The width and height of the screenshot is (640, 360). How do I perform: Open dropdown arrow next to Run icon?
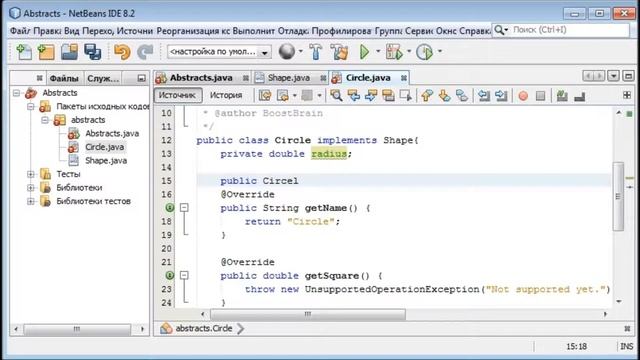(x=378, y=51)
